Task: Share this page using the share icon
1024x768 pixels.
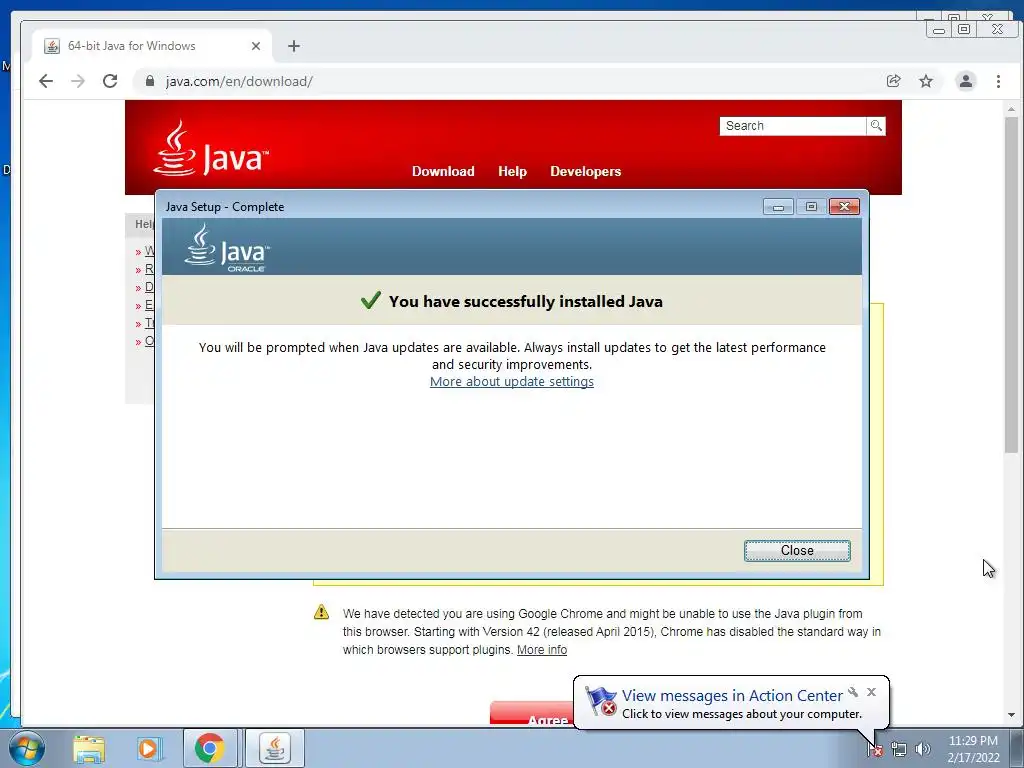Action: tap(893, 81)
